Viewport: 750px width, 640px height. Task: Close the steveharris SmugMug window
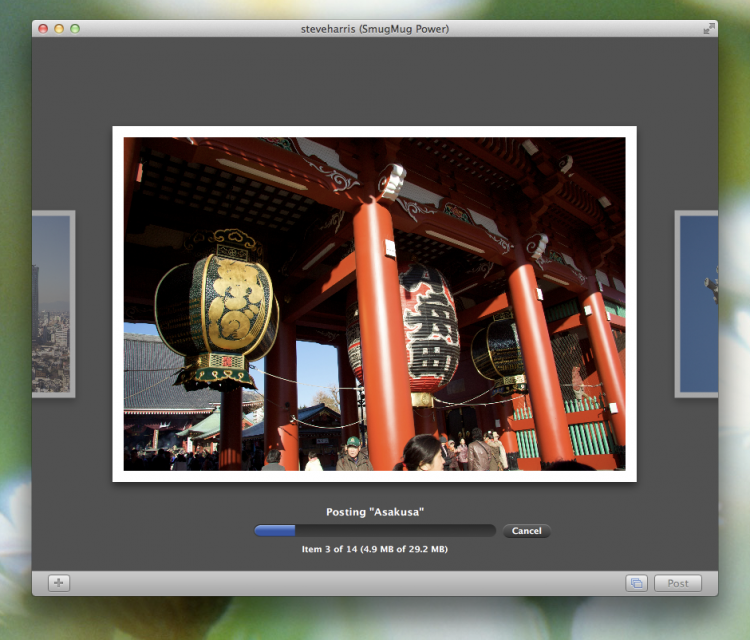pyautogui.click(x=43, y=29)
